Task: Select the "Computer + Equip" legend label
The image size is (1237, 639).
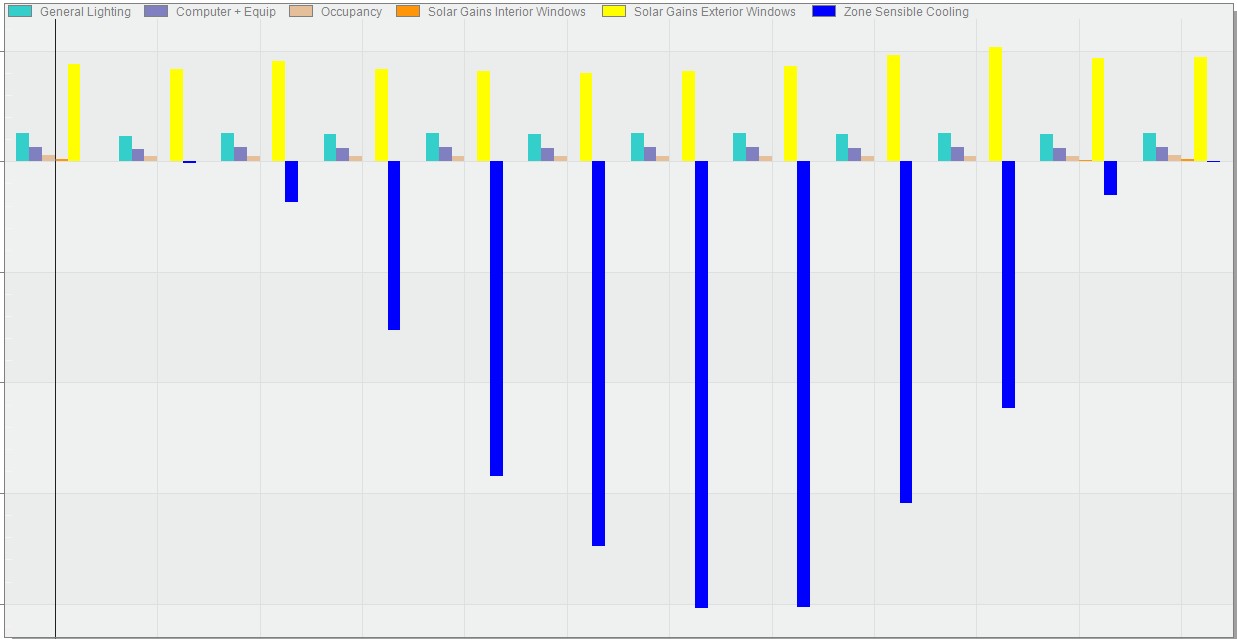Action: [226, 12]
